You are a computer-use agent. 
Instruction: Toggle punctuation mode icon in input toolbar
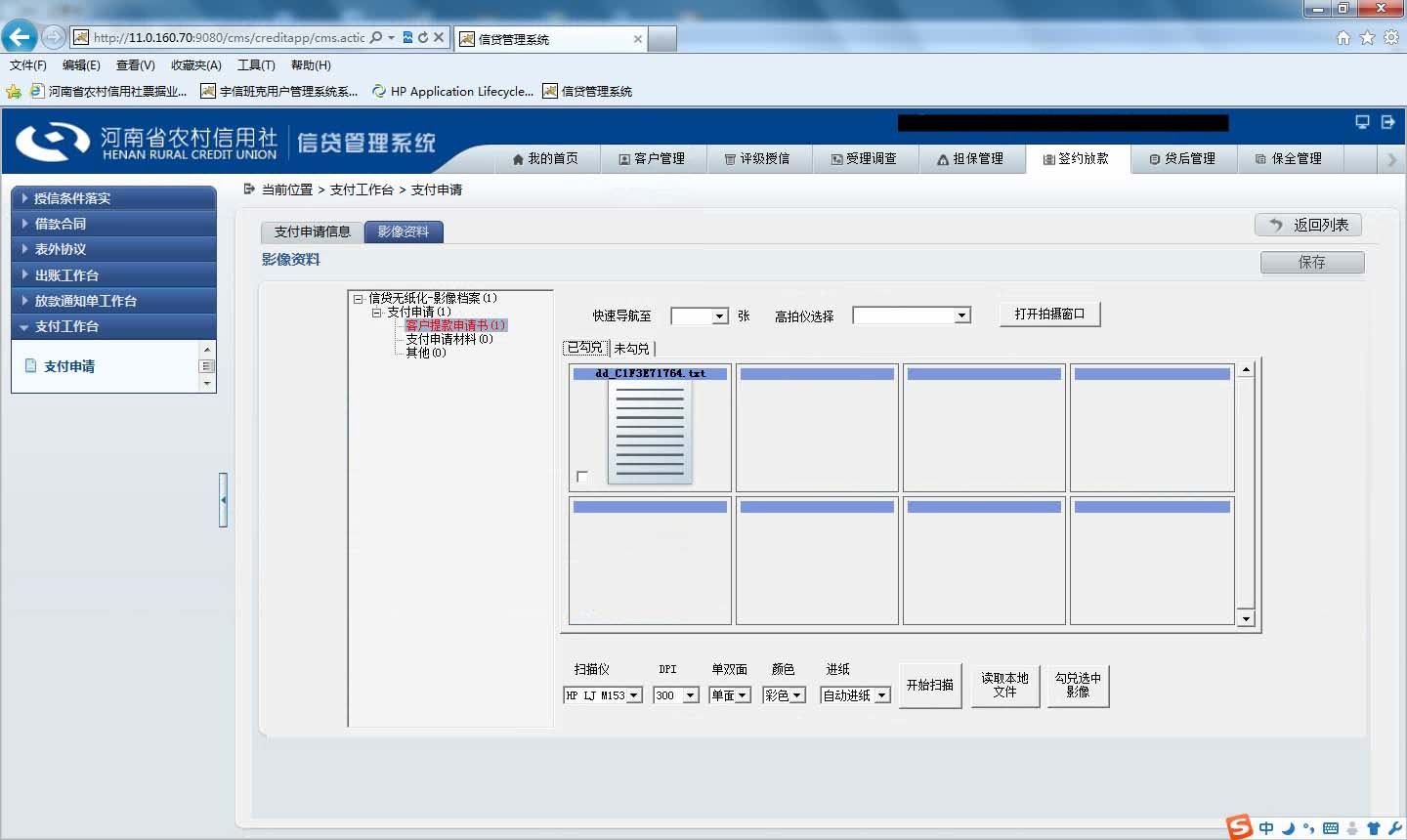(1309, 829)
